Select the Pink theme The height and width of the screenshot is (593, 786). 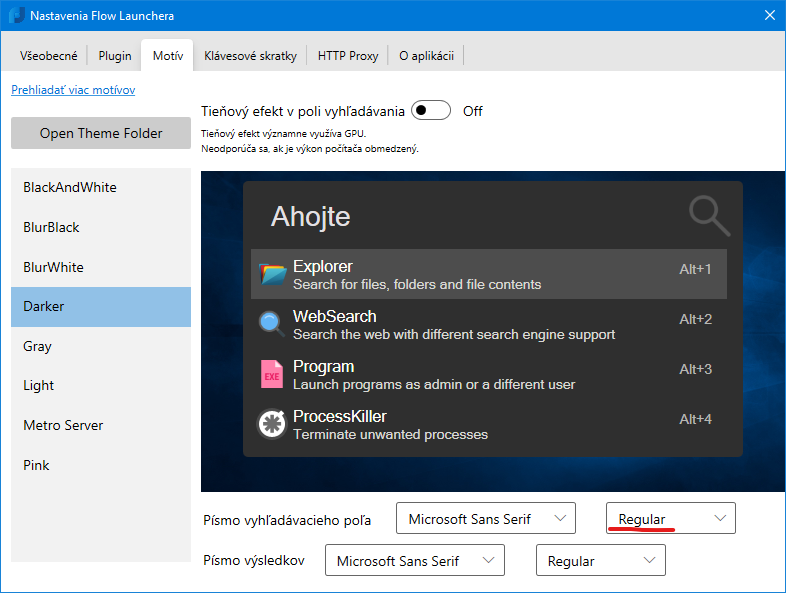click(101, 465)
